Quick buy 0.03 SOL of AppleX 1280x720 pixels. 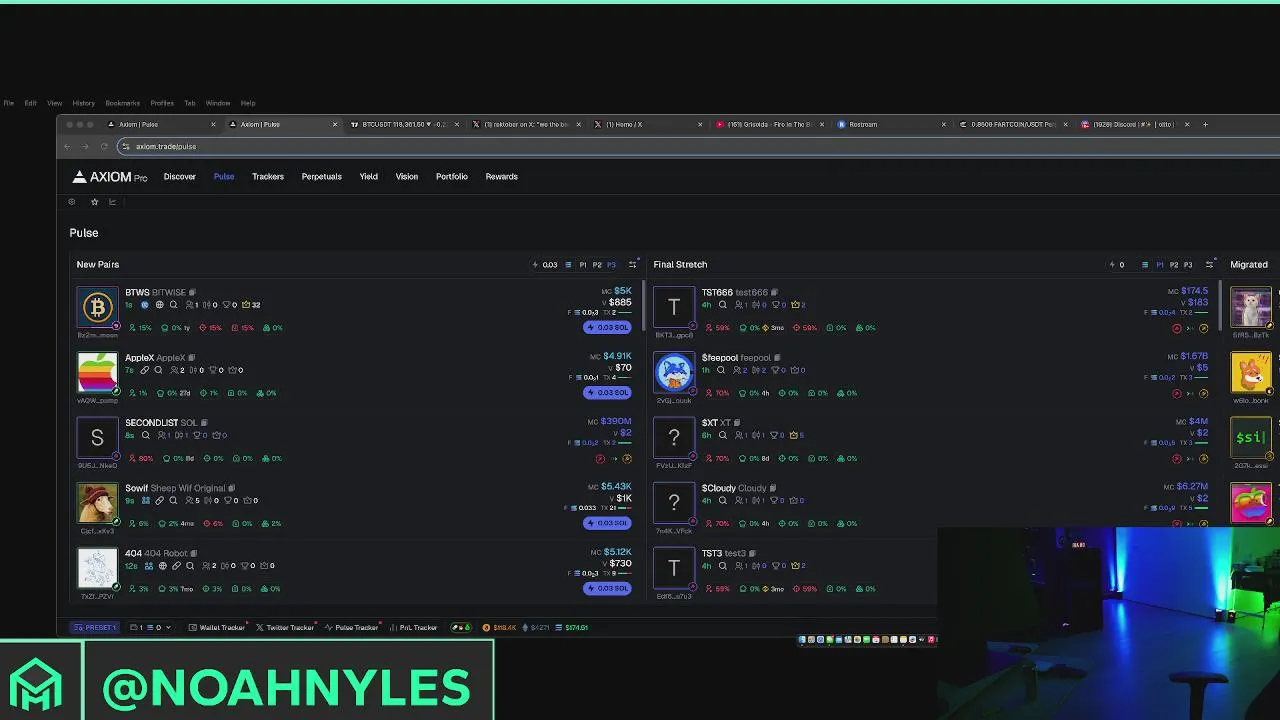(608, 393)
